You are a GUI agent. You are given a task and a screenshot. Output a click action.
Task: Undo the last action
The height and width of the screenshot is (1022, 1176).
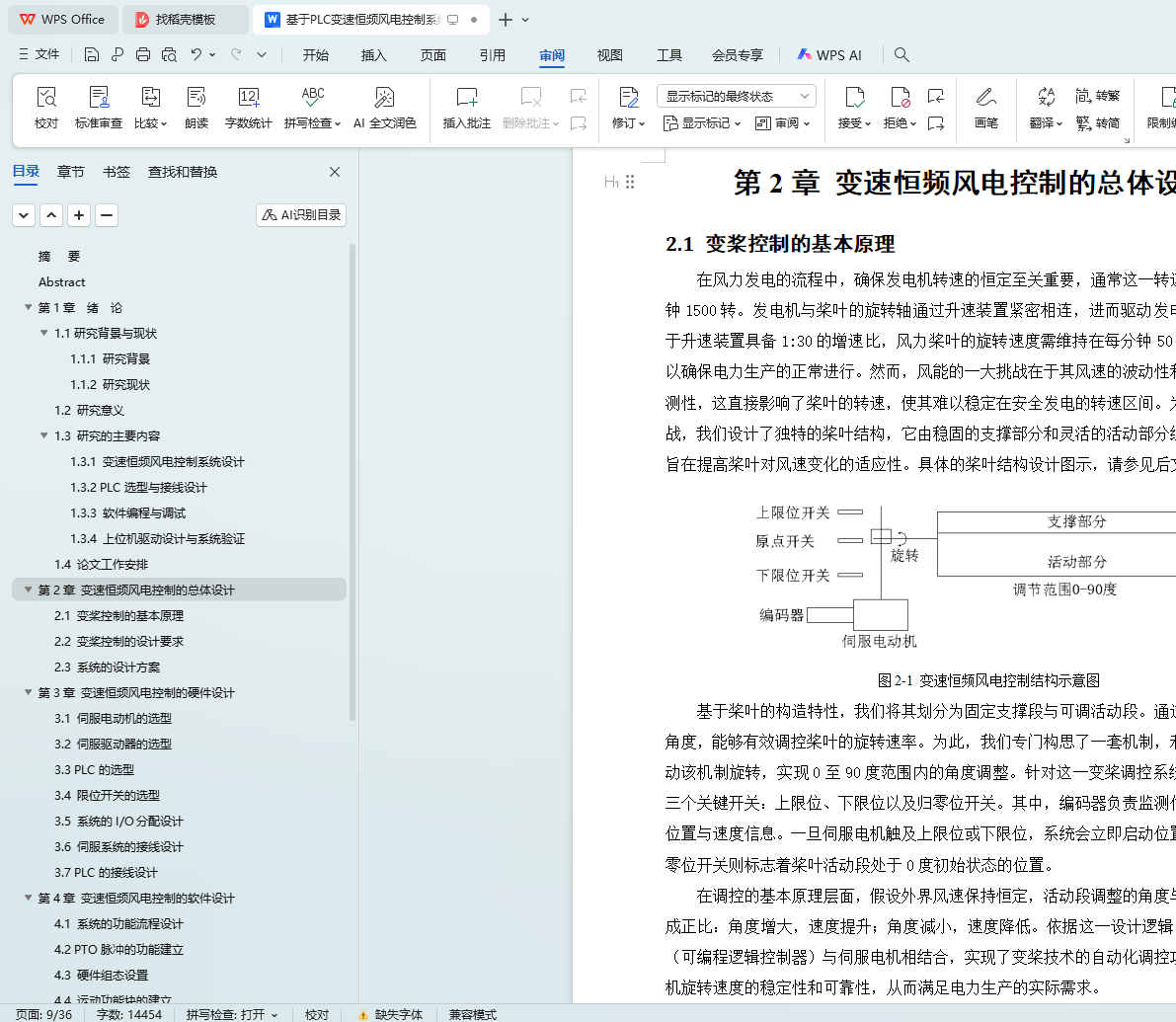(196, 54)
